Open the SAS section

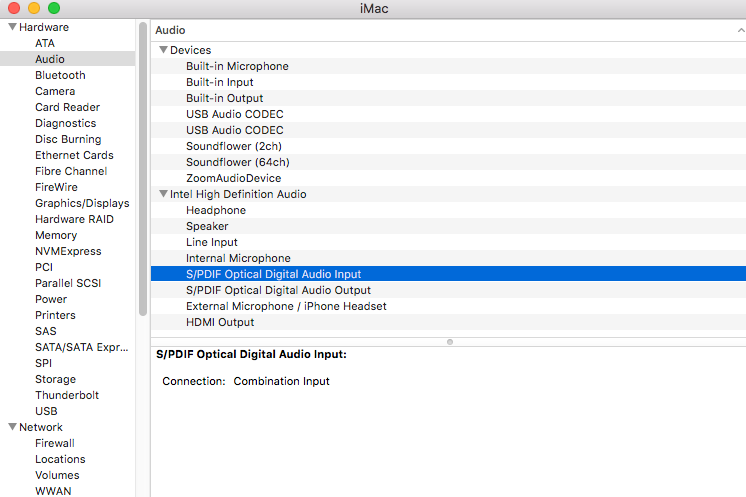(x=46, y=331)
